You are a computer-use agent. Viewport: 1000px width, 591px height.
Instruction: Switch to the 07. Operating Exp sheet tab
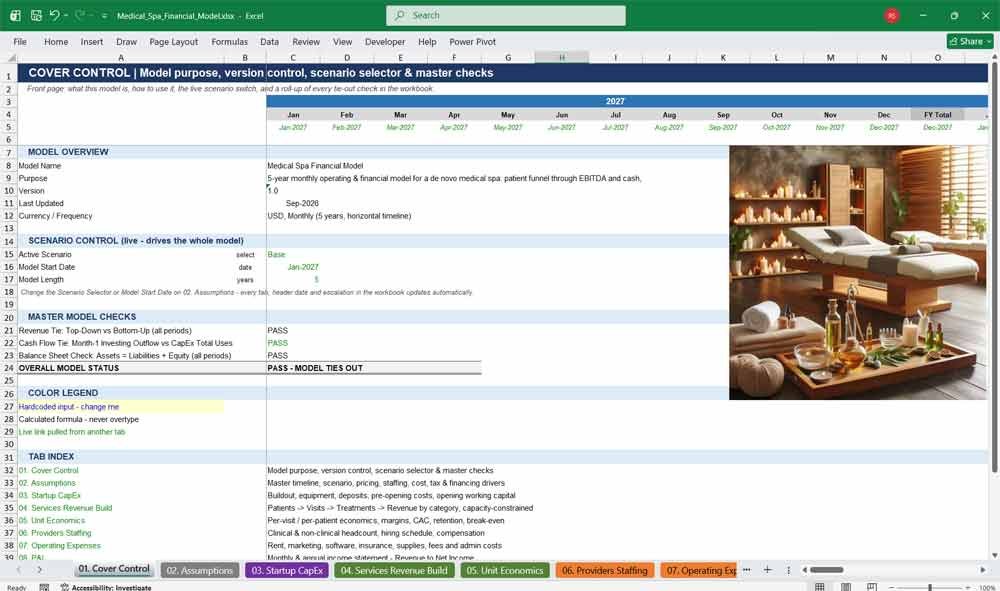[x=698, y=571]
